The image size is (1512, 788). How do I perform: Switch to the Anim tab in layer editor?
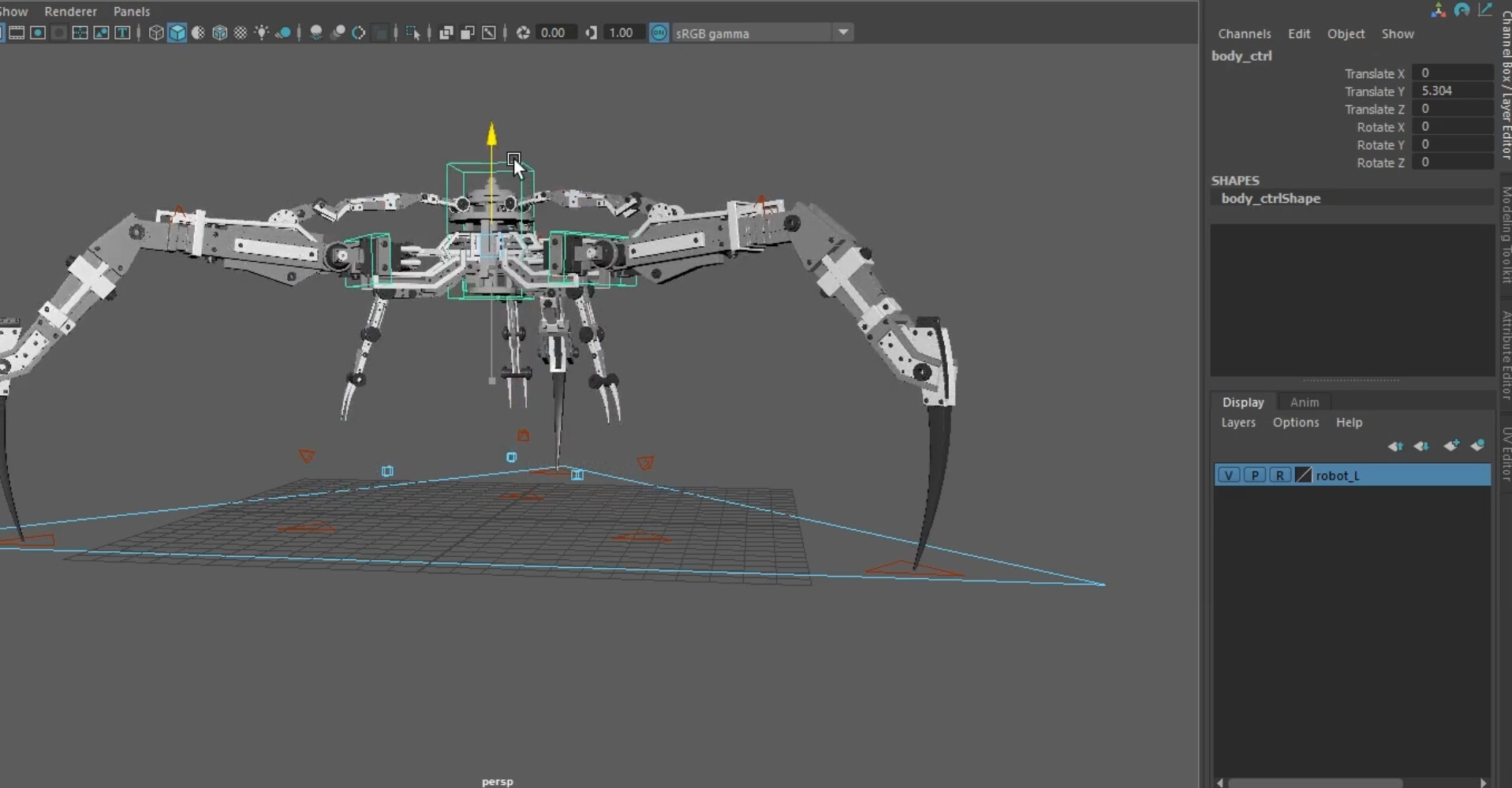pos(1304,402)
